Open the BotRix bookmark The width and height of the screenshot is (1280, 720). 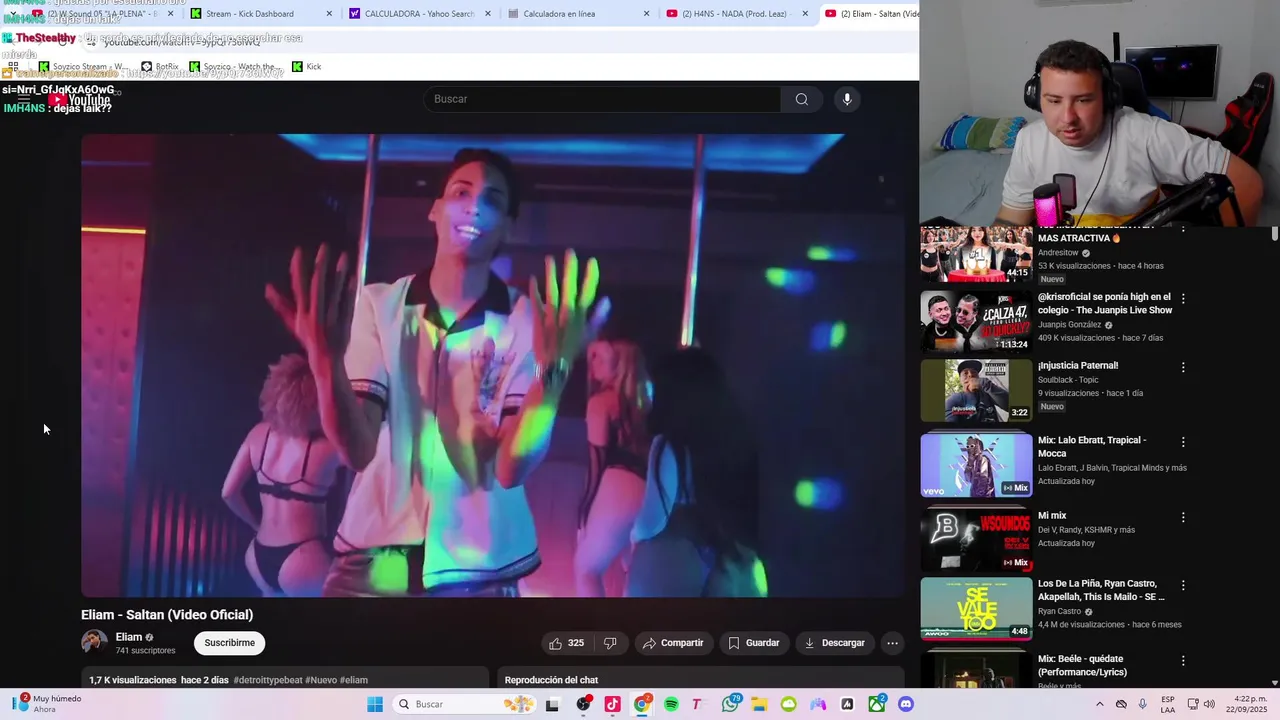tap(160, 67)
